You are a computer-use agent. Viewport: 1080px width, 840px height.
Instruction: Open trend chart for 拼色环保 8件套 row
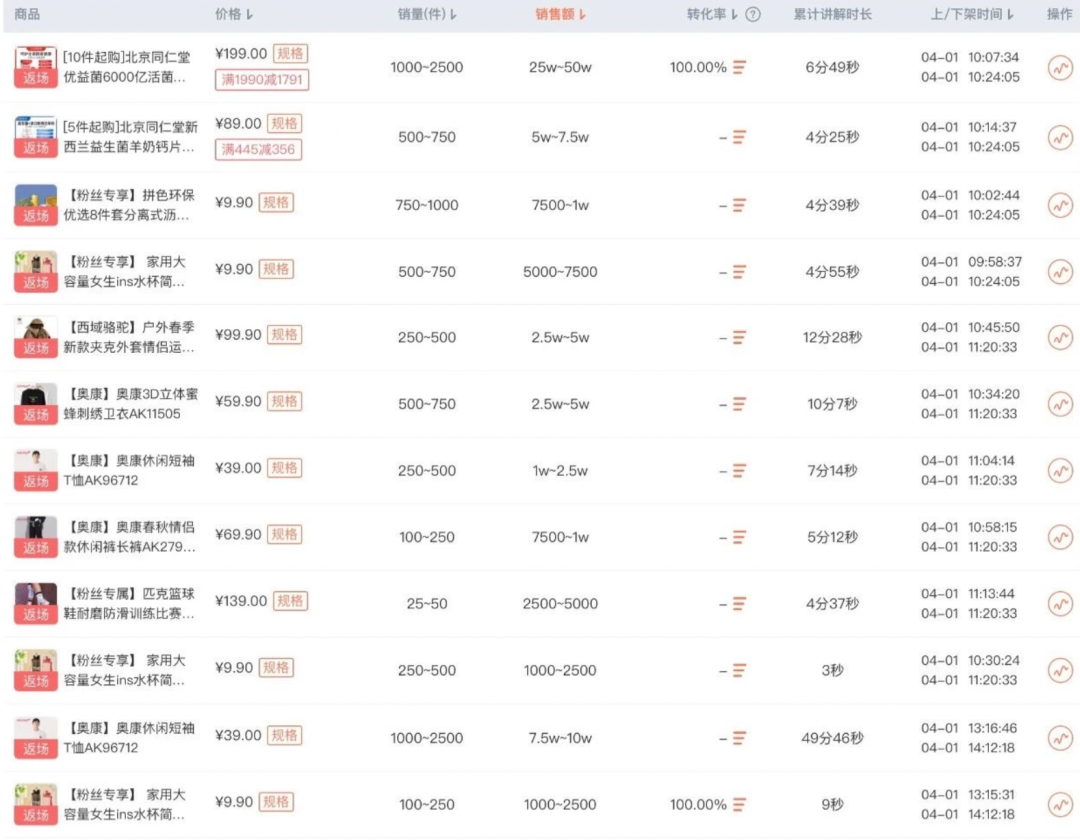point(1060,205)
